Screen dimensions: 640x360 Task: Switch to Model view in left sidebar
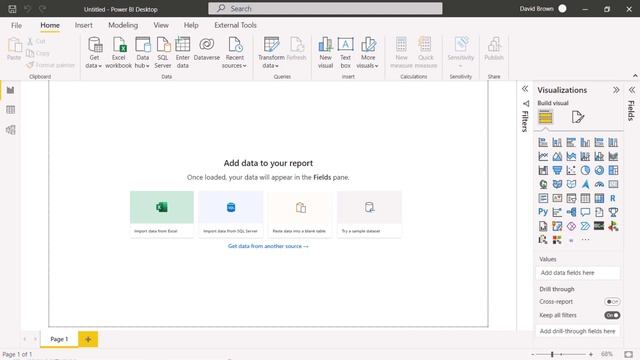(x=11, y=130)
